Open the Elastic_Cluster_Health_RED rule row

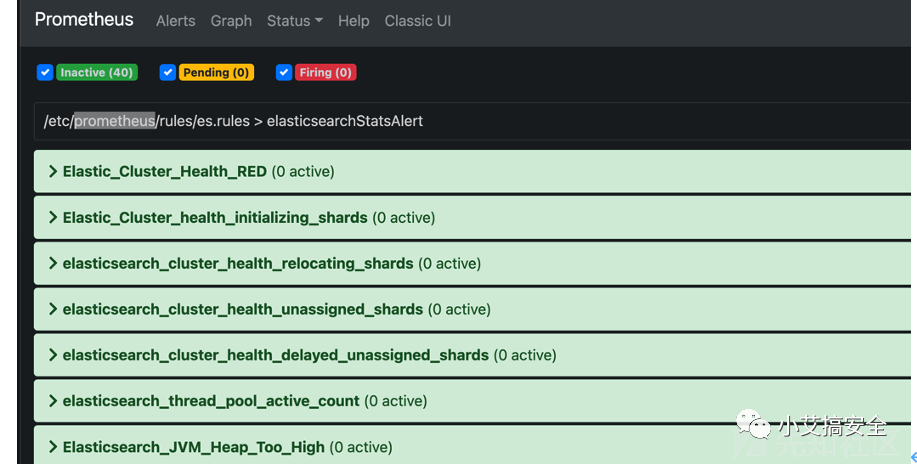pyautogui.click(x=472, y=171)
